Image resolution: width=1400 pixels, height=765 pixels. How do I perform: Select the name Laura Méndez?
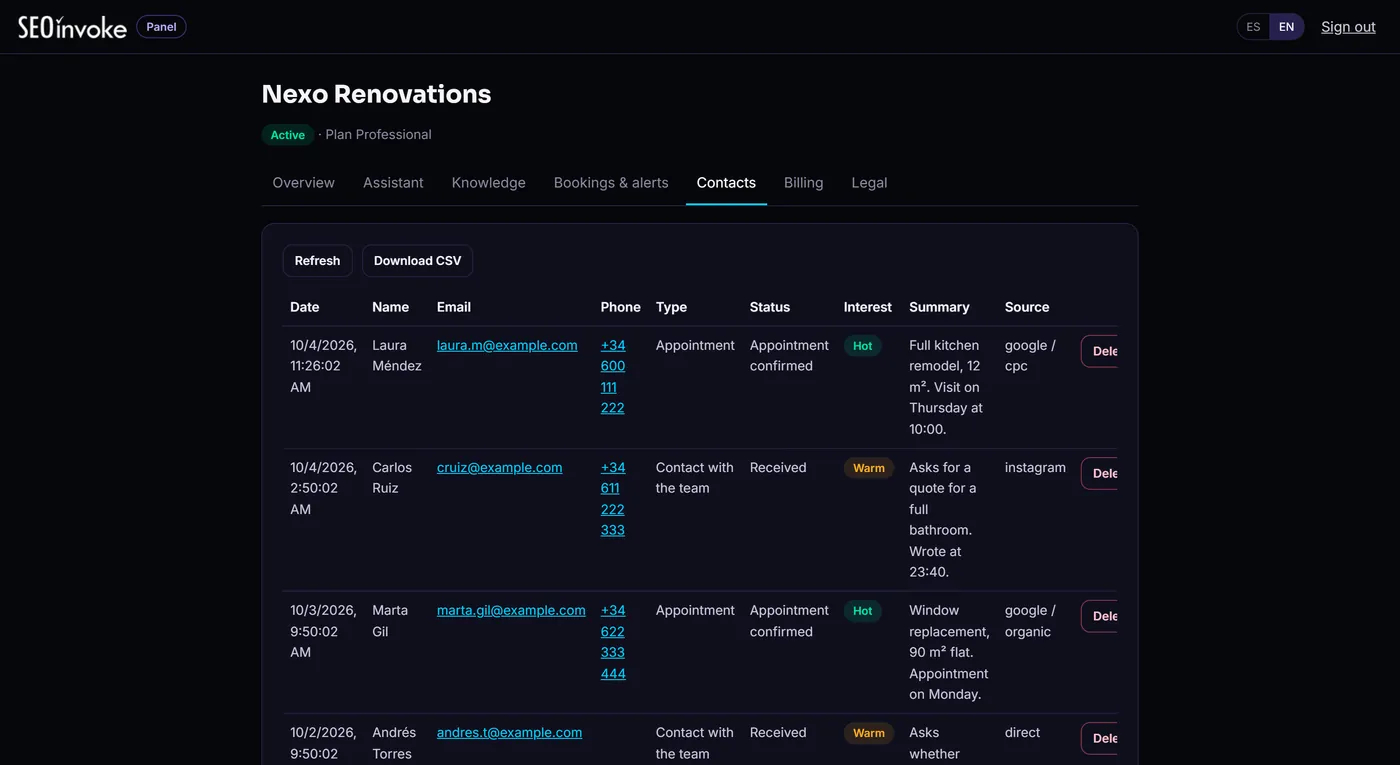coord(397,356)
